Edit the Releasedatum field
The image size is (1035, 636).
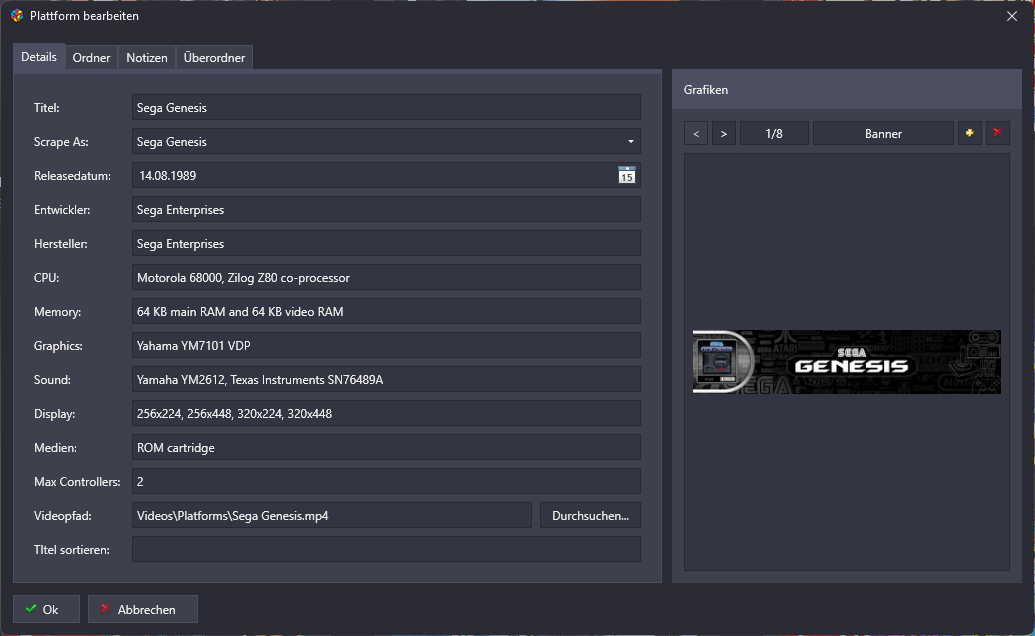click(x=386, y=175)
